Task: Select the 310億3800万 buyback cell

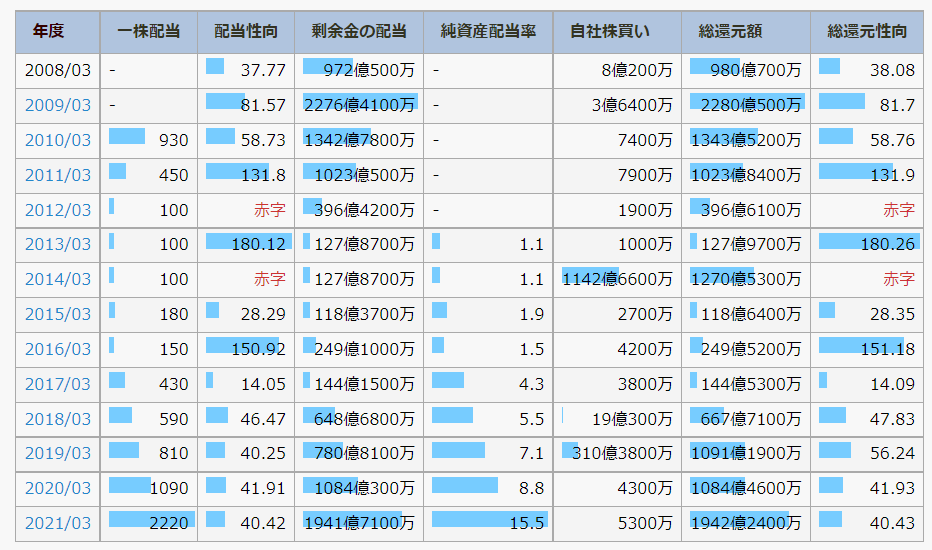Action: tap(617, 454)
